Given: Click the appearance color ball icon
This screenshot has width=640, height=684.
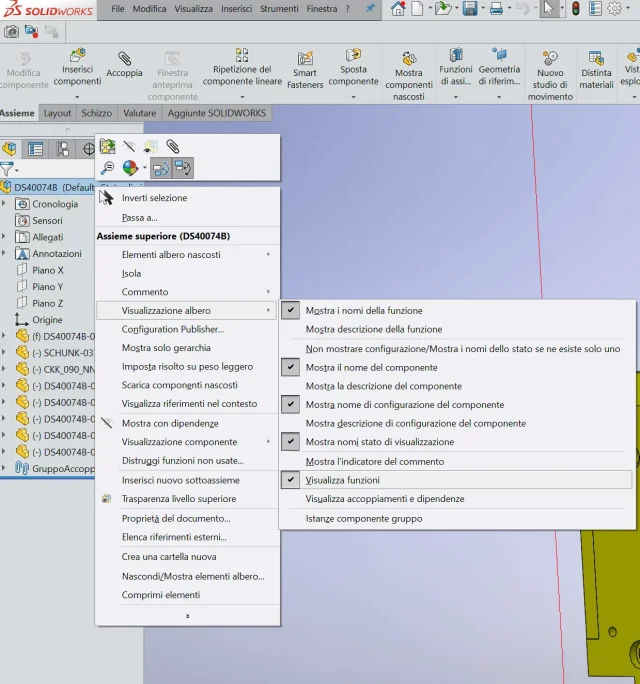Looking at the screenshot, I should tap(130, 168).
